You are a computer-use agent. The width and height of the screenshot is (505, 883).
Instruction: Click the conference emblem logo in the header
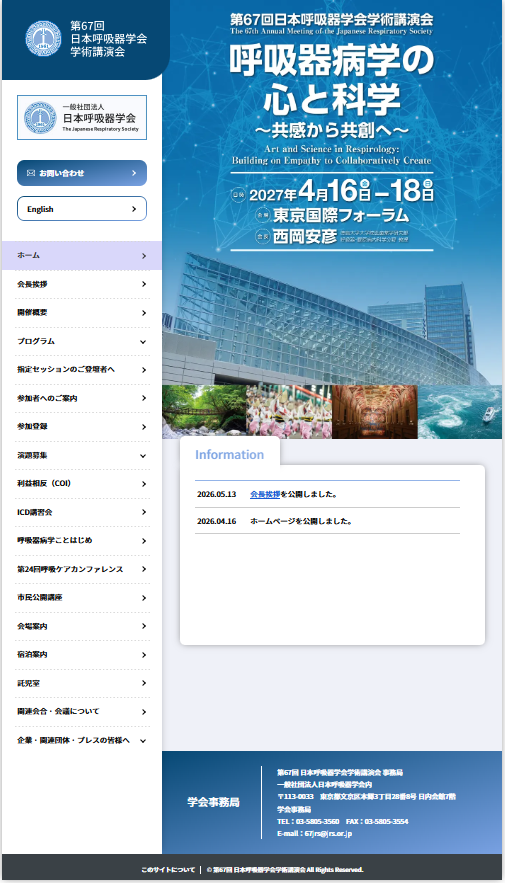pyautogui.click(x=43, y=38)
